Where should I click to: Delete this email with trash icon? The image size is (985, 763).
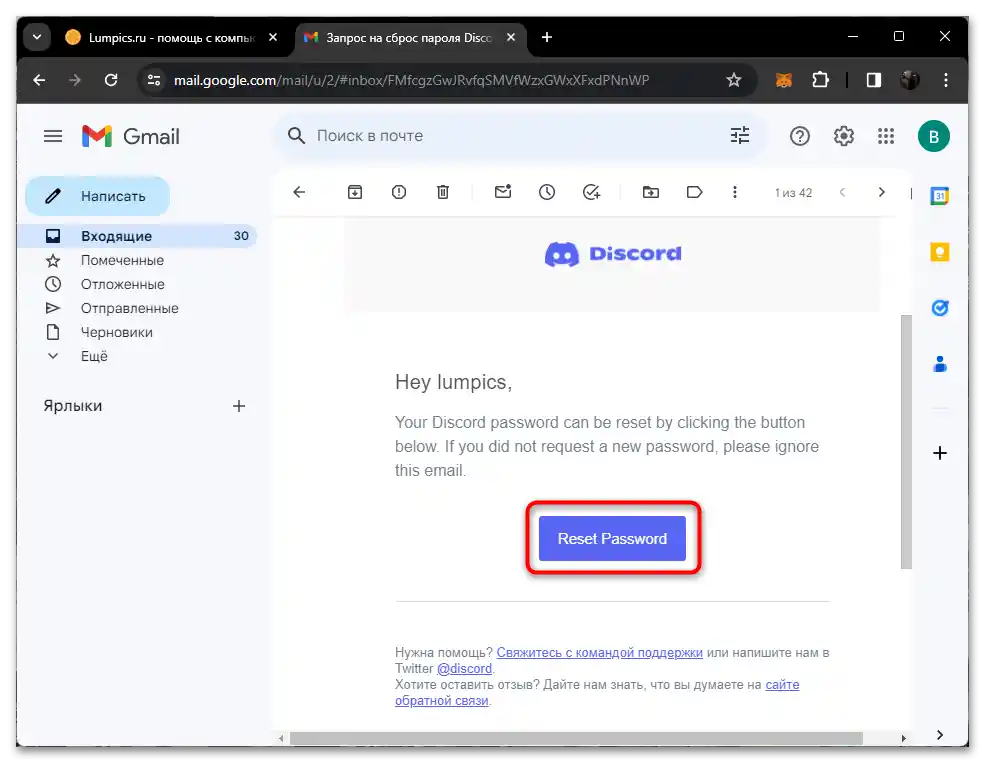coord(443,192)
